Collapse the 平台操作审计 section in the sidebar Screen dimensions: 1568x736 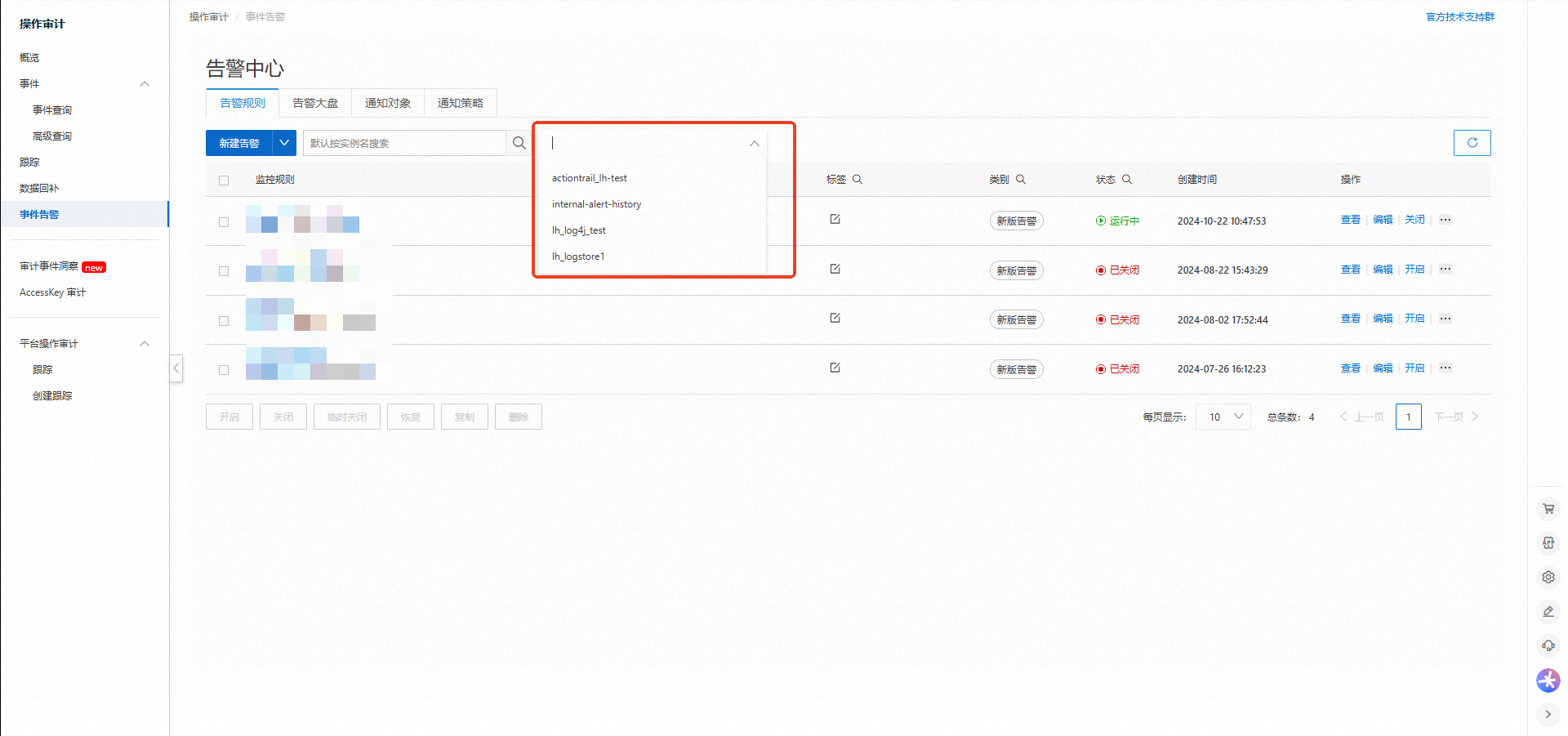(145, 344)
